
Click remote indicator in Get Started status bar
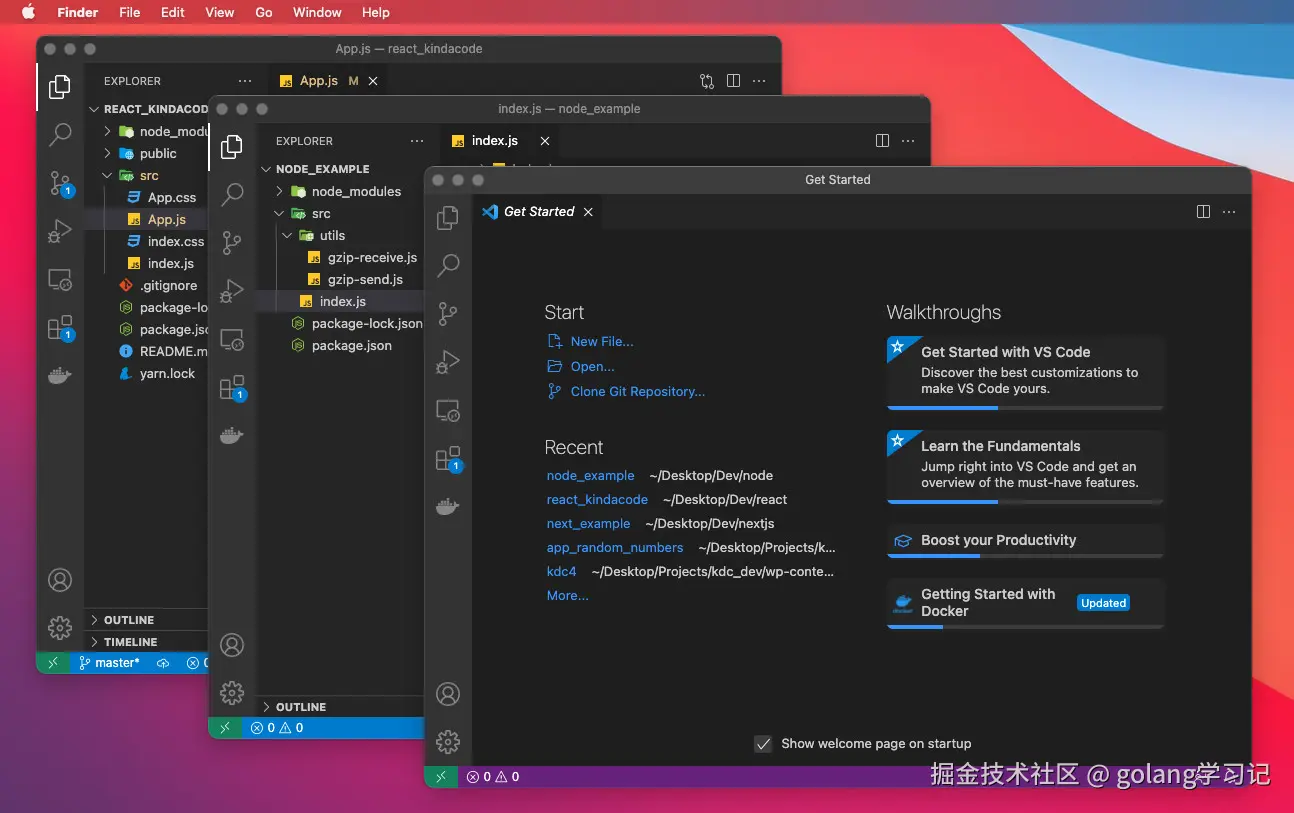point(441,776)
